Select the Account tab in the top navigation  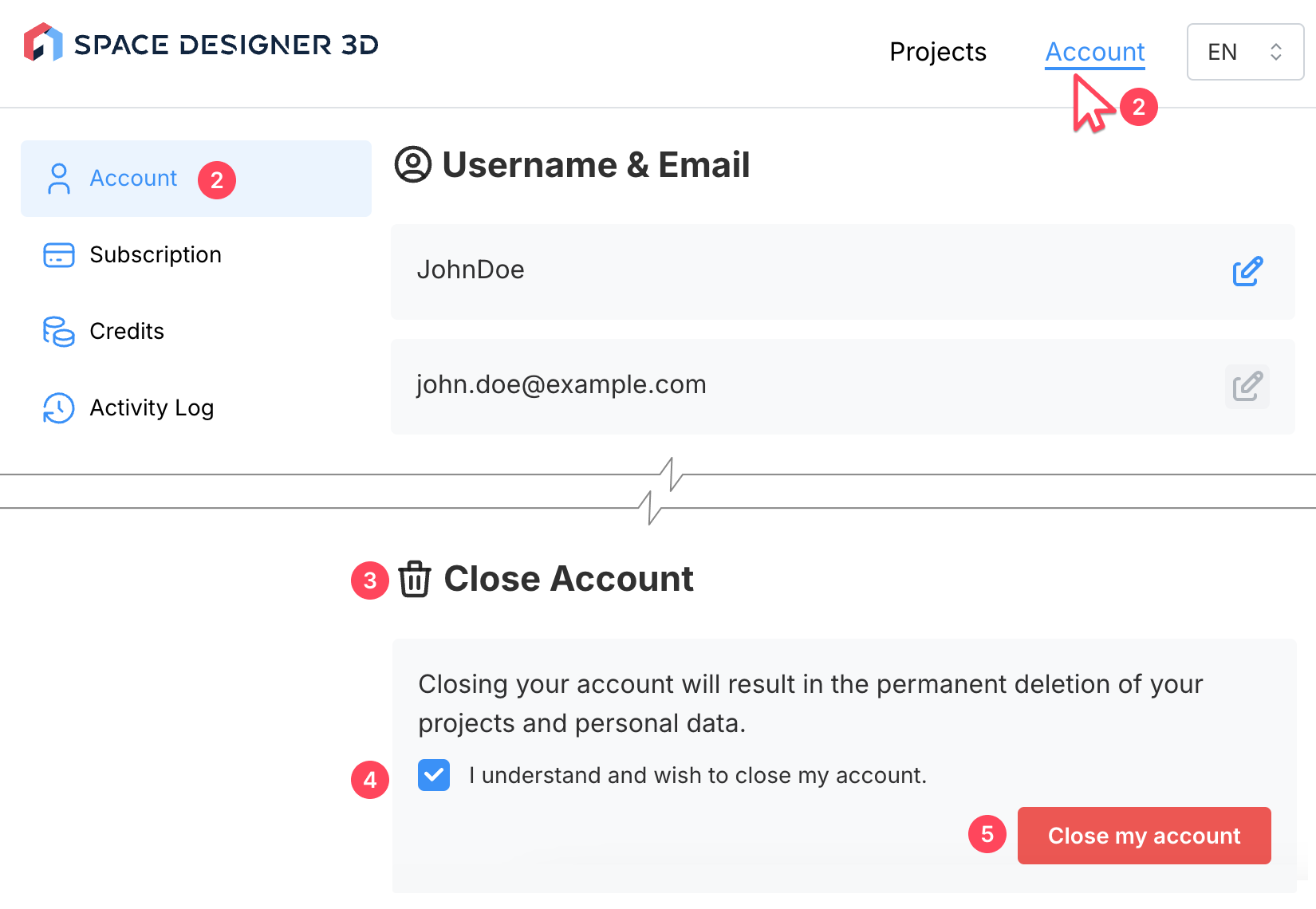click(1095, 52)
